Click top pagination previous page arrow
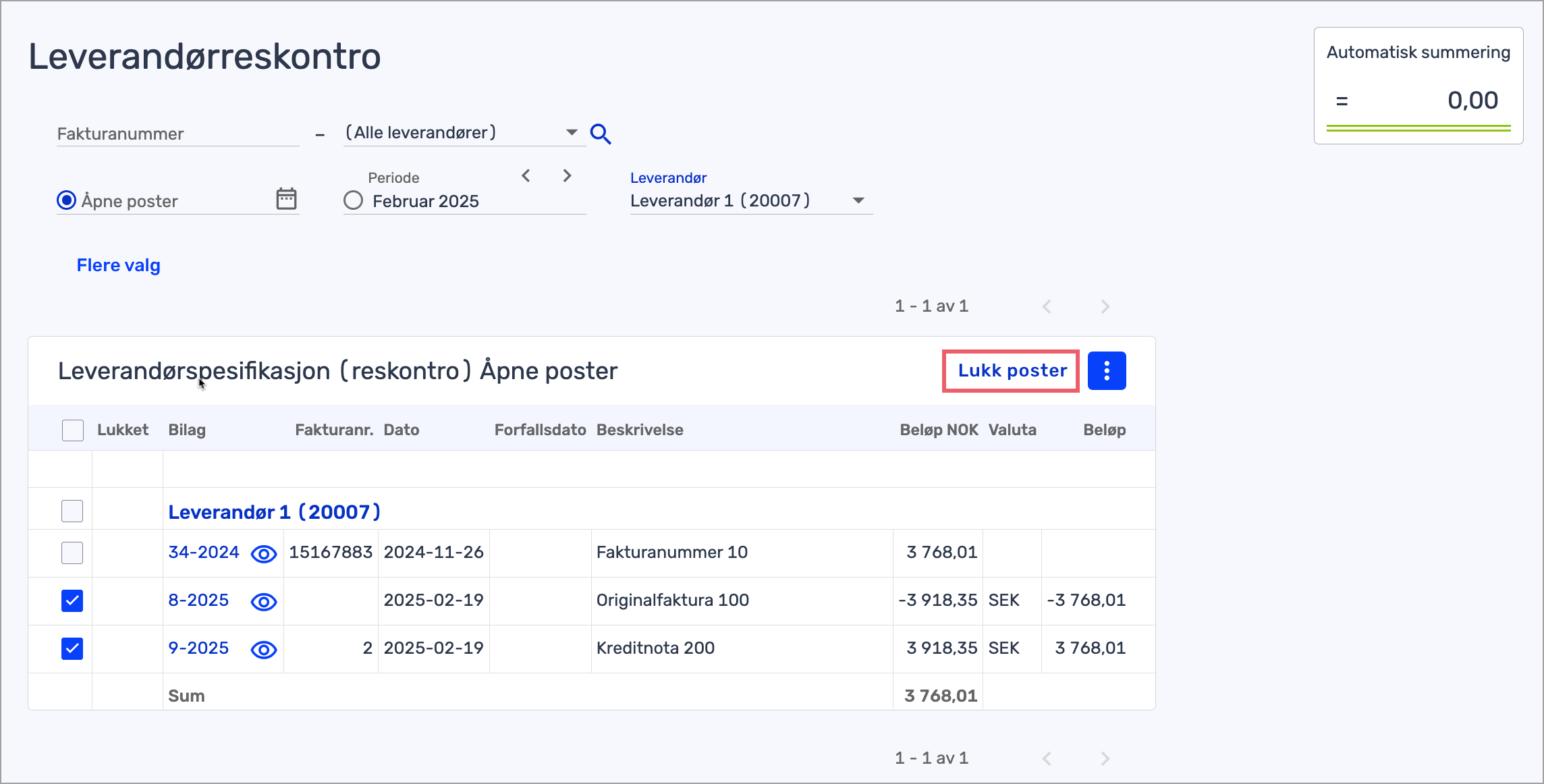The image size is (1544, 784). click(1047, 306)
